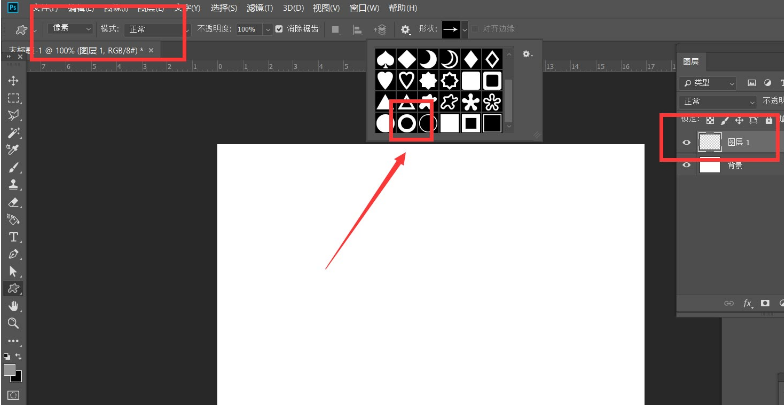Pick the Hand tool
The image size is (784, 405).
click(x=13, y=305)
